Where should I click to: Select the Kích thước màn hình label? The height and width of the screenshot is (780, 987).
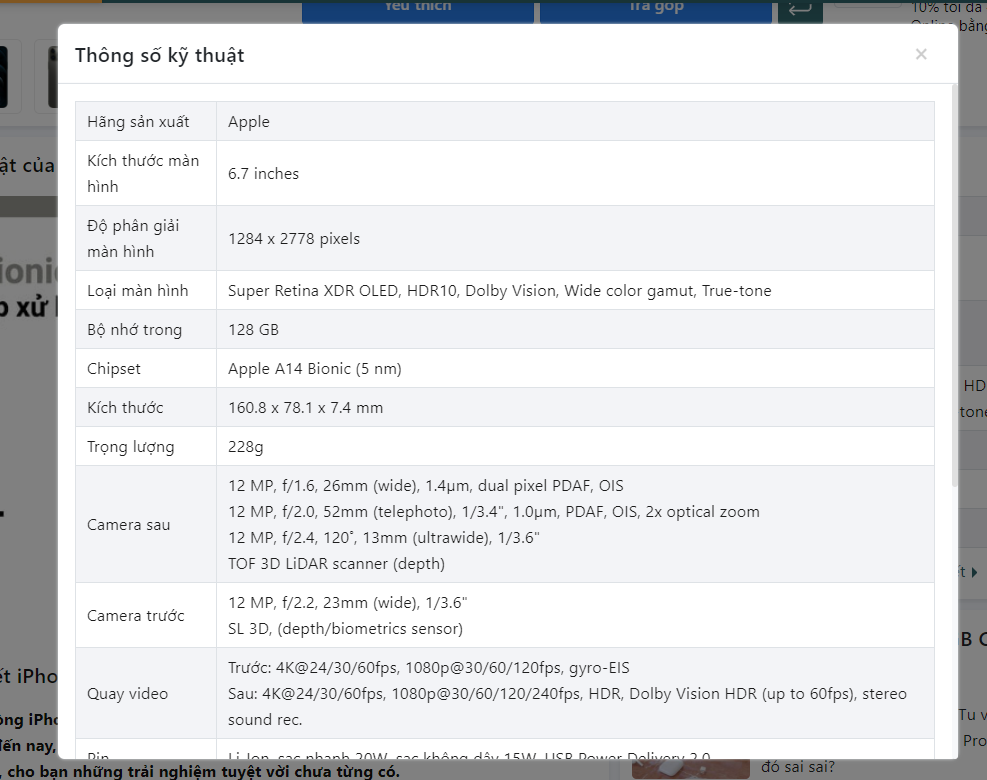pyautogui.click(x=143, y=173)
